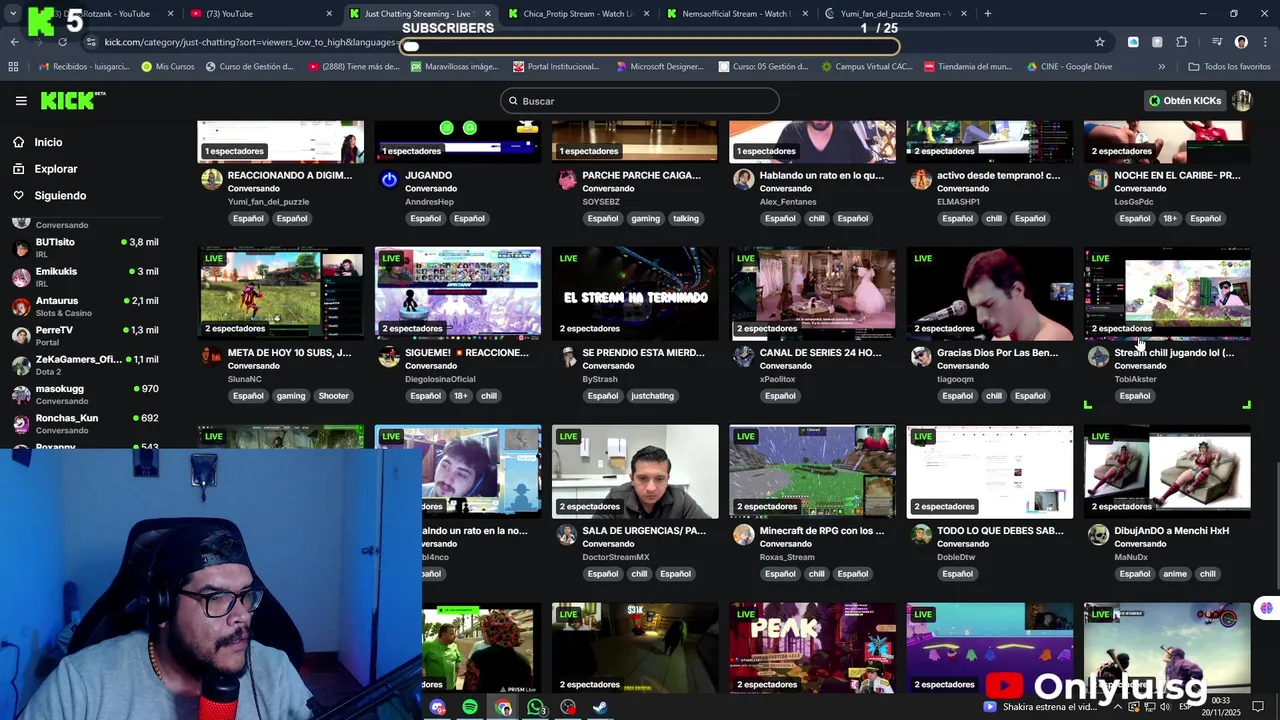1280x720 pixels.
Task: Open the Todos los favoritos folder
Action: 1229,67
